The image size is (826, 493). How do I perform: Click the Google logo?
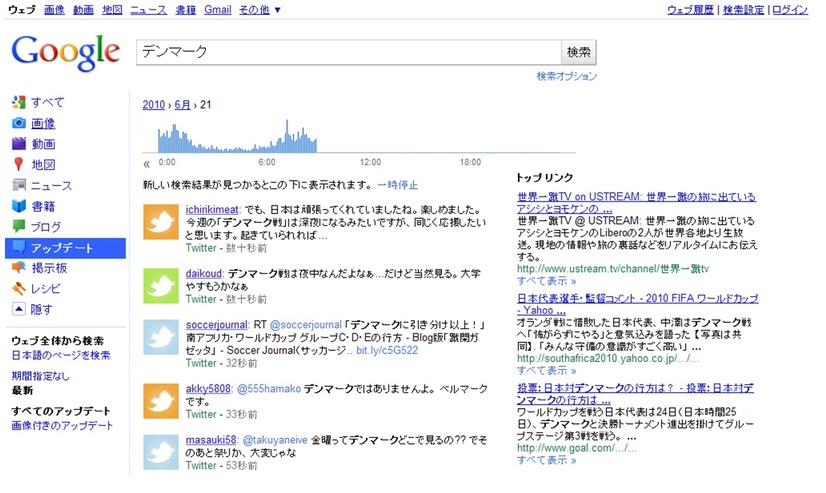pyautogui.click(x=65, y=53)
